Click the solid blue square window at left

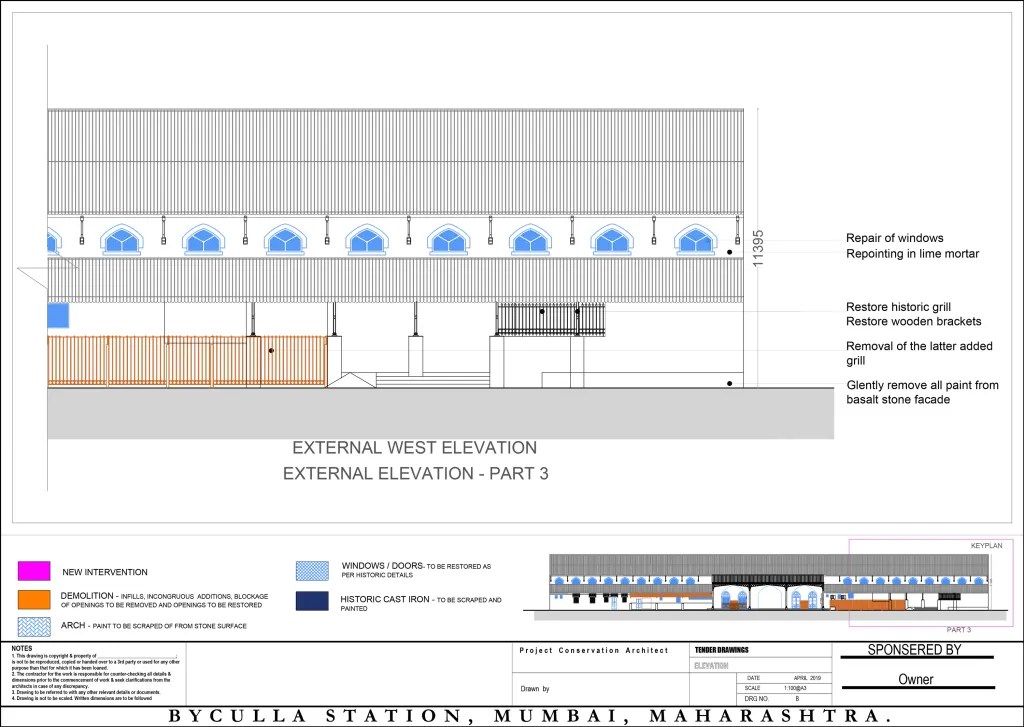(57, 315)
